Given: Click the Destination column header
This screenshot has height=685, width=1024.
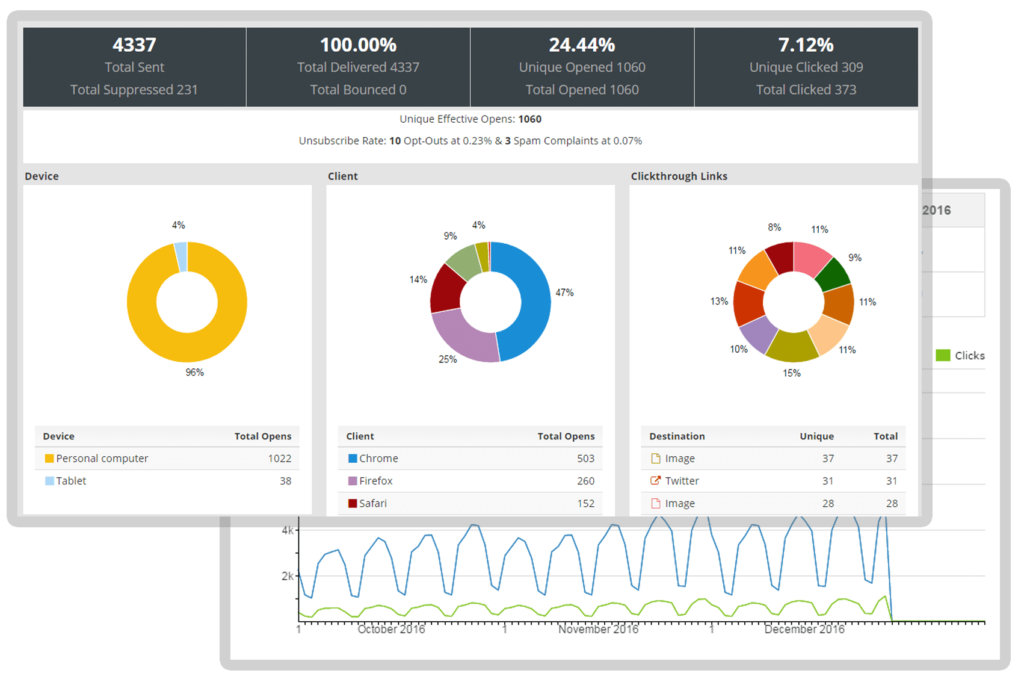Looking at the screenshot, I should click(x=677, y=436).
